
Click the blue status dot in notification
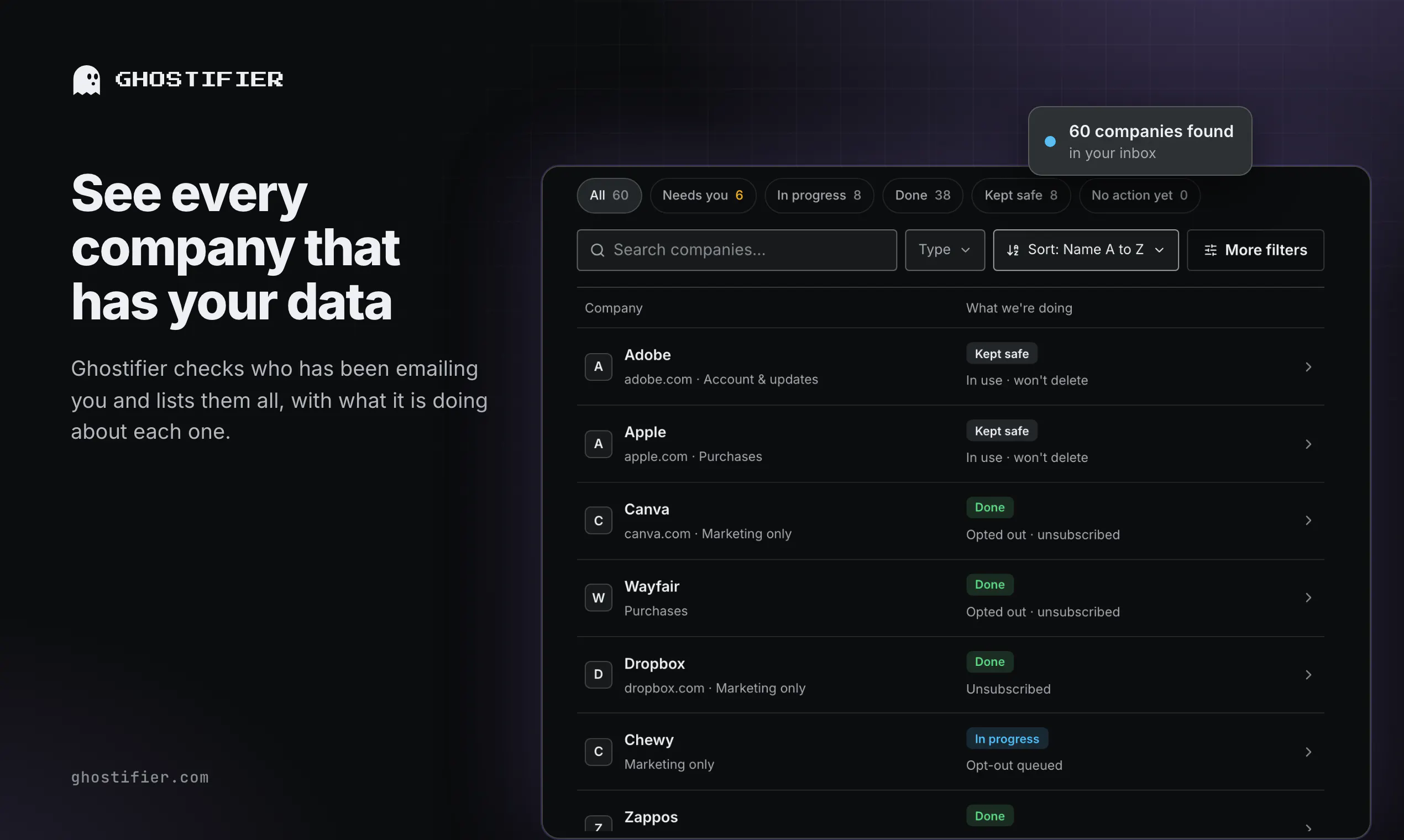pos(1050,141)
